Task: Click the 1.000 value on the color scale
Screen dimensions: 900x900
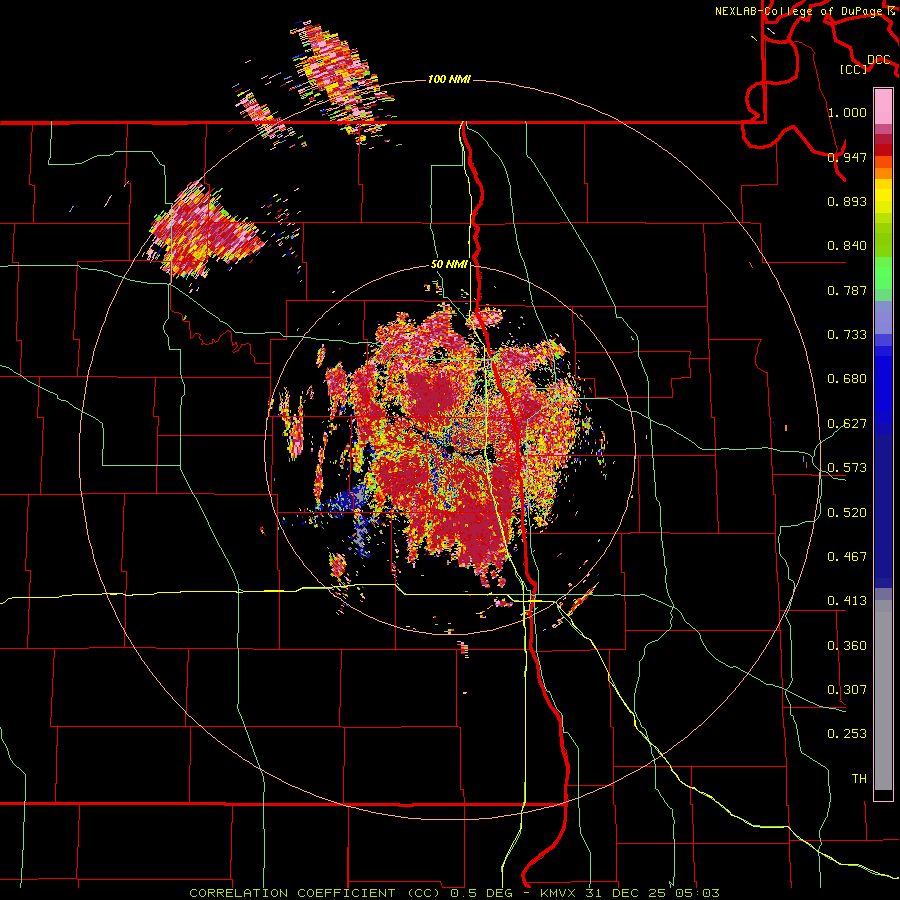Action: click(847, 112)
